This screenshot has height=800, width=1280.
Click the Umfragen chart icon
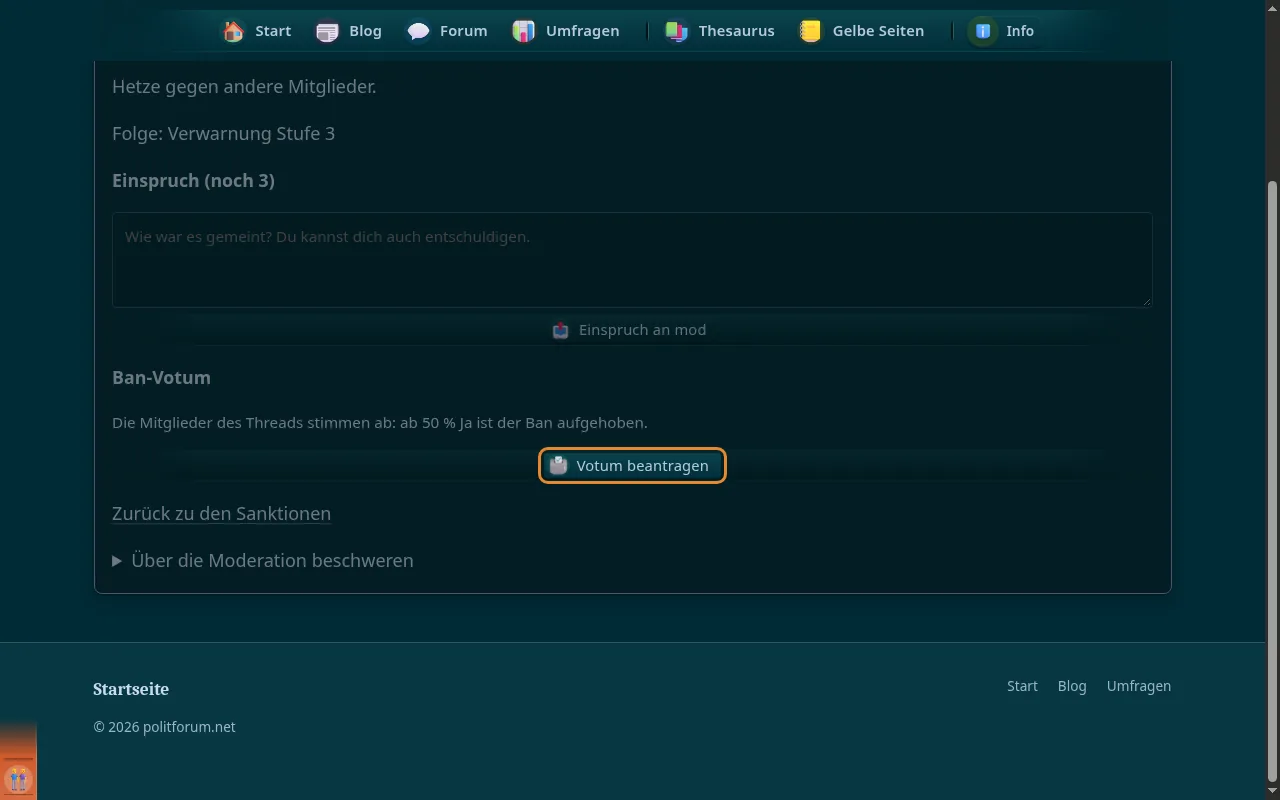pos(524,31)
